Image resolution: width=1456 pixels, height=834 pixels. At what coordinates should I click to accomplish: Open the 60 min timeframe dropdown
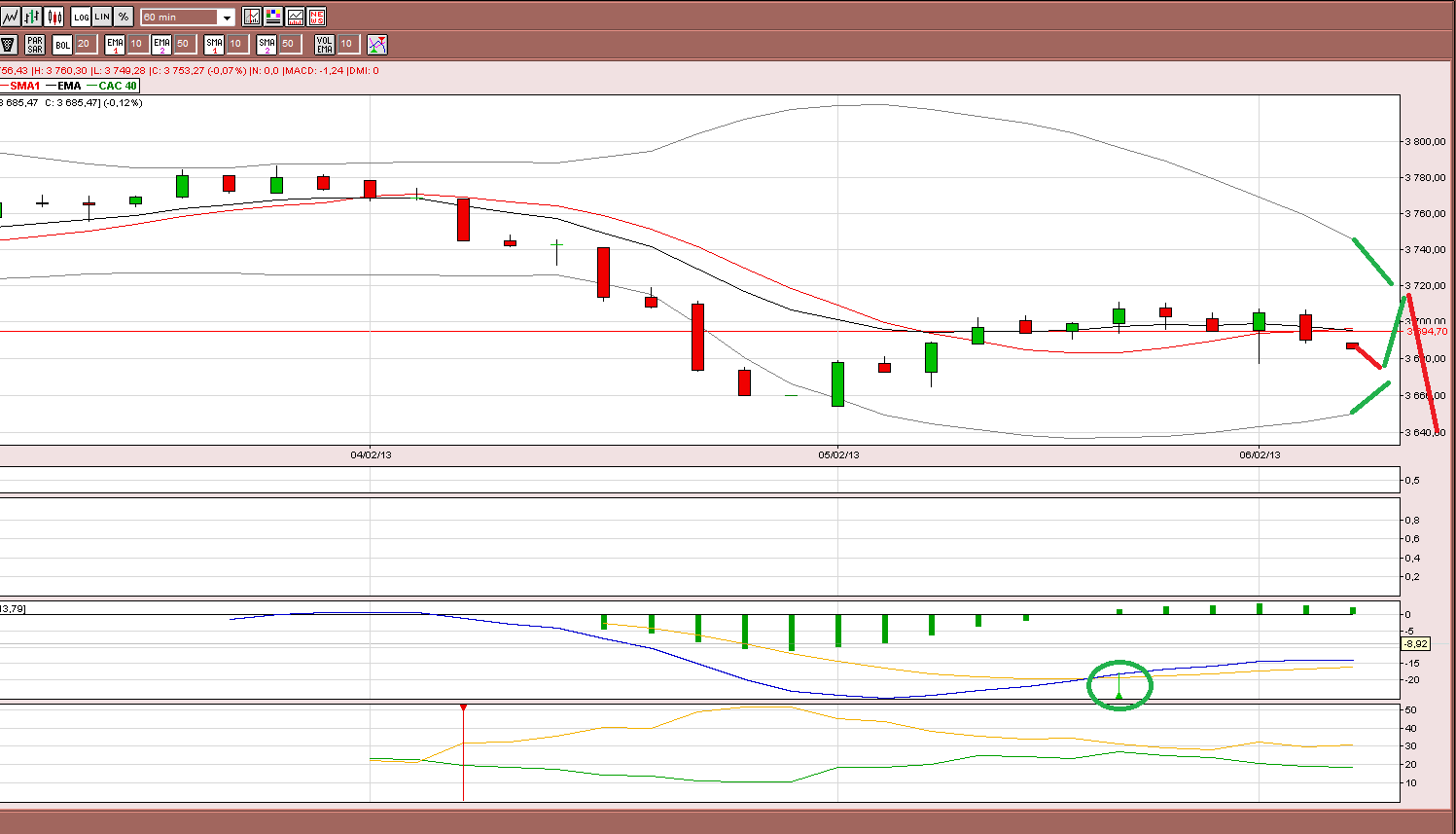click(188, 17)
